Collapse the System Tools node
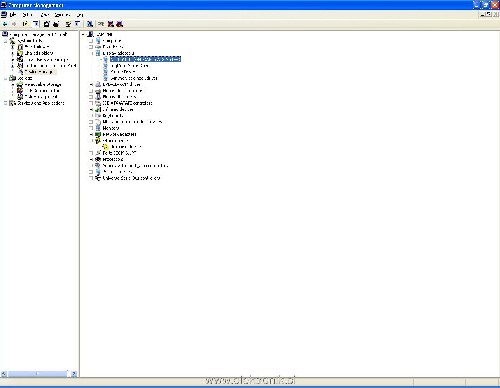500x388 pixels. pyautogui.click(x=6, y=41)
